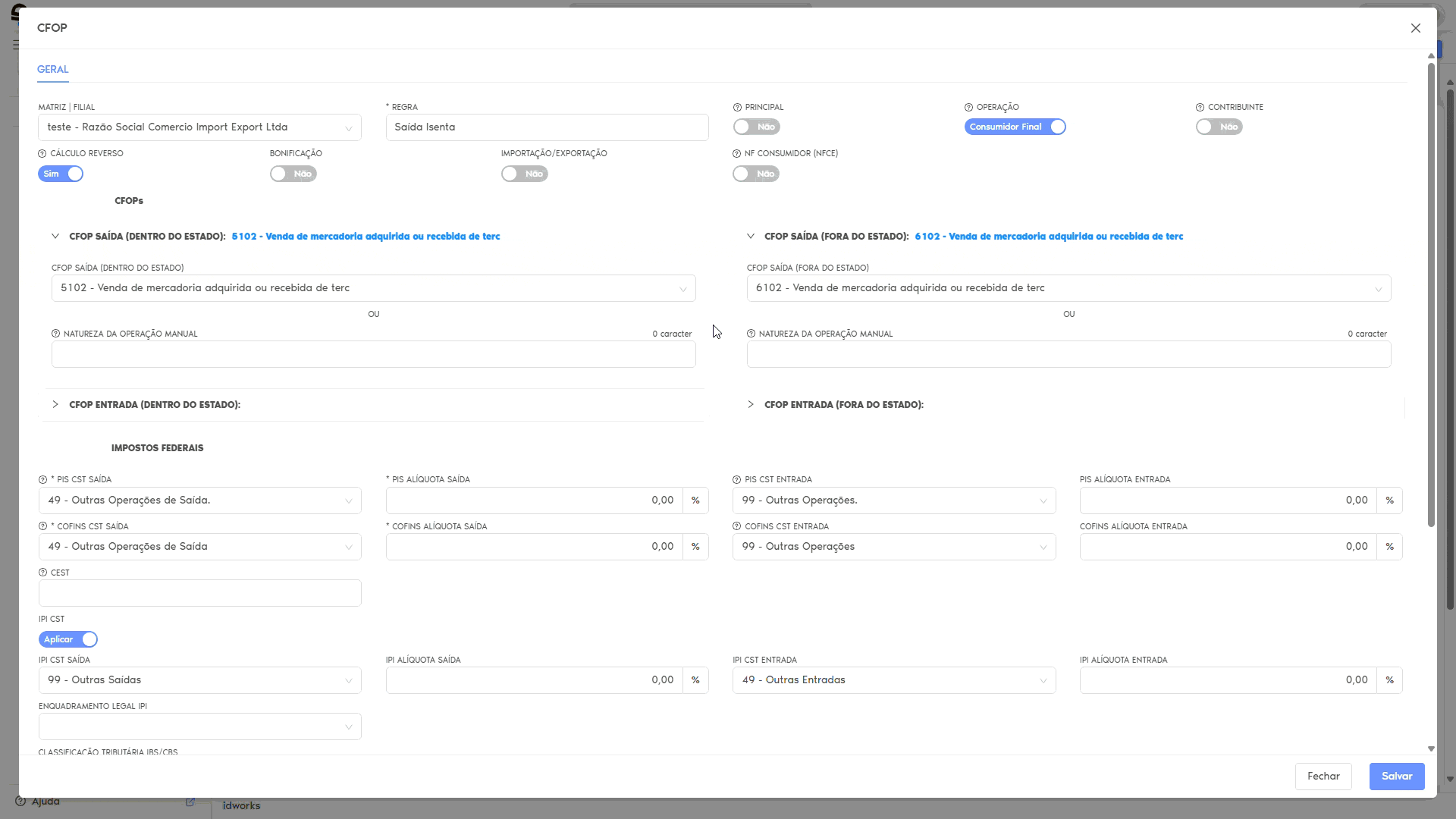This screenshot has width=1456, height=819.
Task: Click IPI ALÍQUOTA ENTRADA input
Action: (1228, 680)
